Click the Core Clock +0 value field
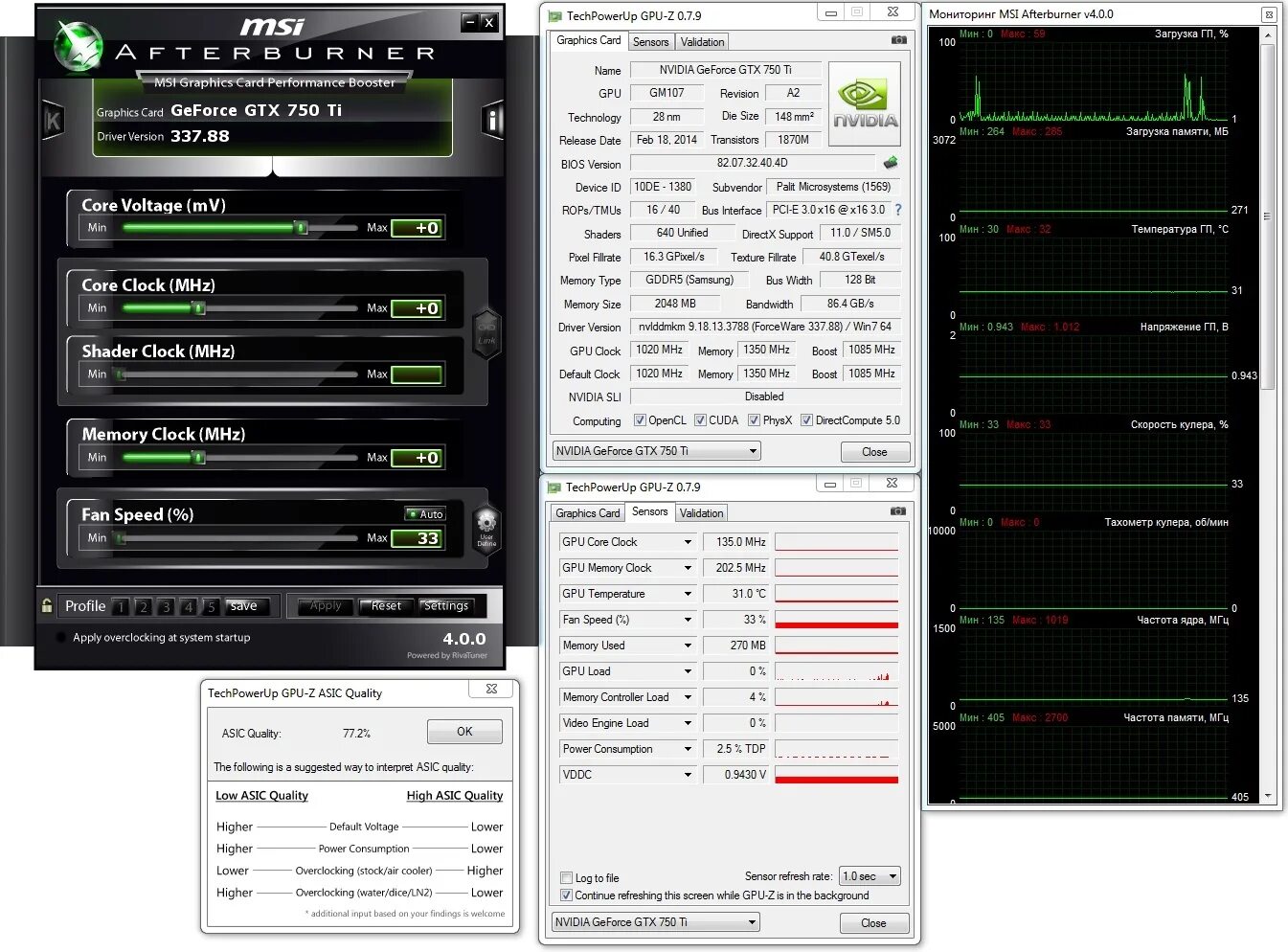This screenshot has height=952, width=1288. pyautogui.click(x=418, y=308)
